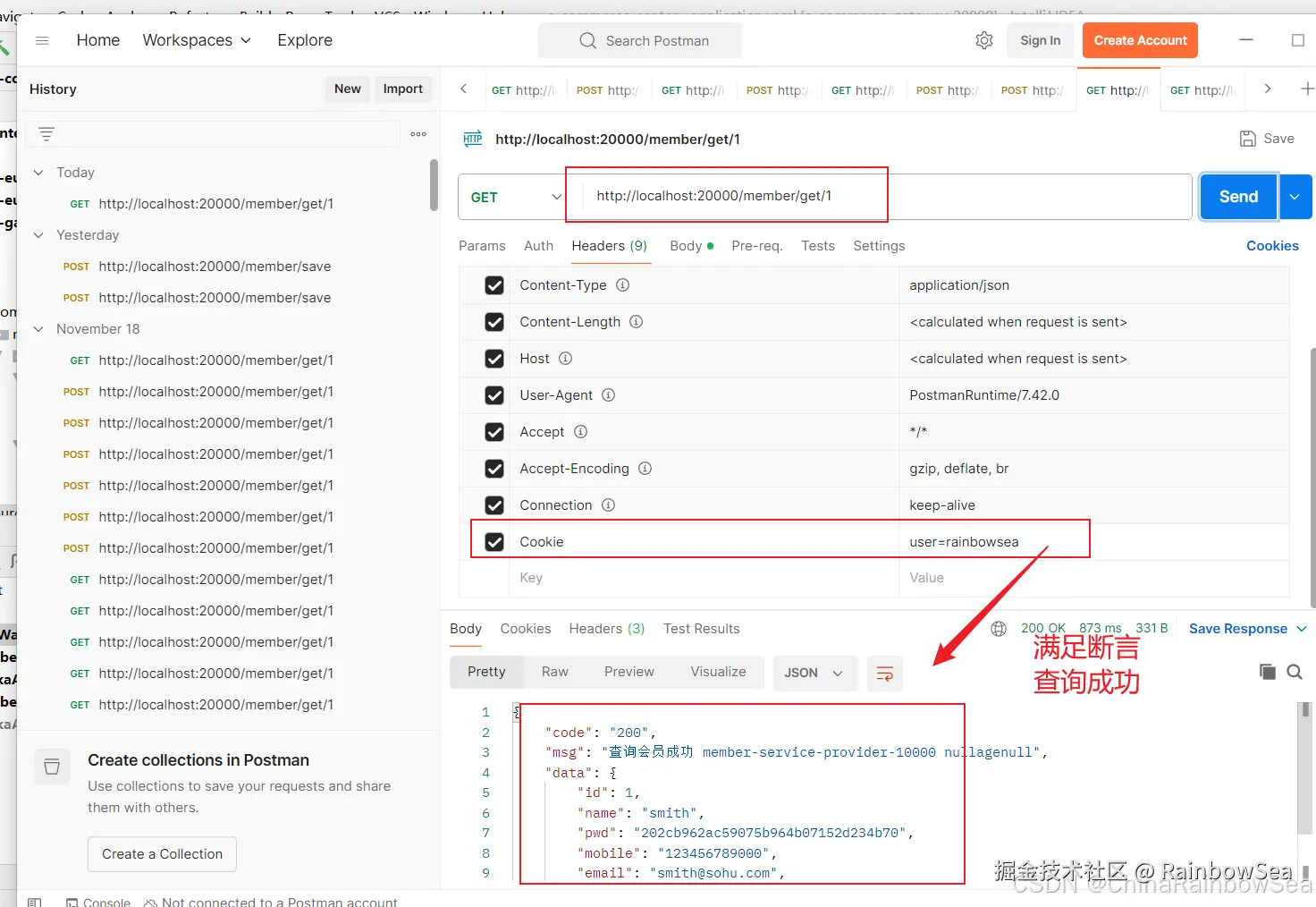Uncheck the Content-Type header checkbox
Image resolution: width=1316 pixels, height=907 pixels.
pos(494,285)
